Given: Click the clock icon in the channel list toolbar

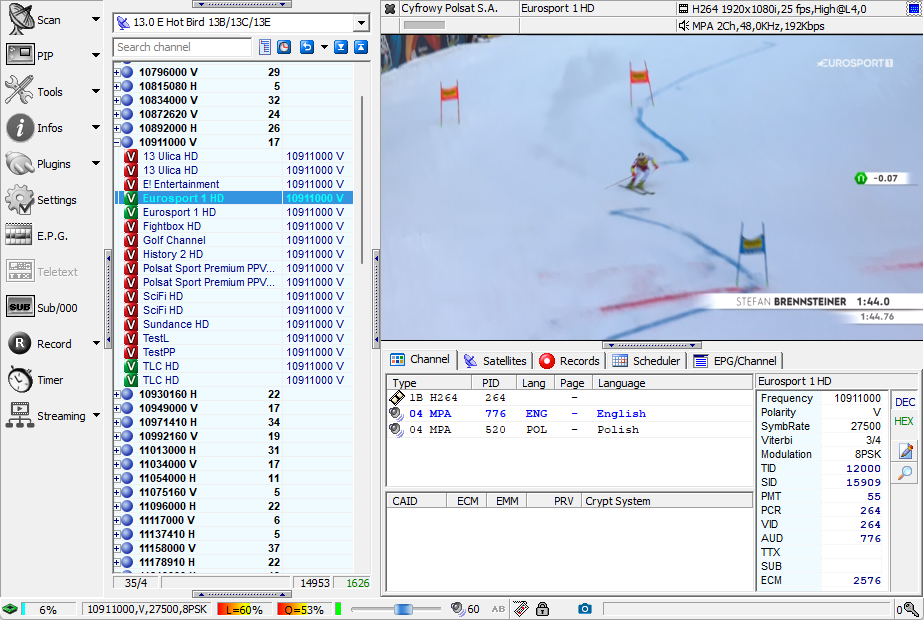Looking at the screenshot, I should click(x=284, y=47).
